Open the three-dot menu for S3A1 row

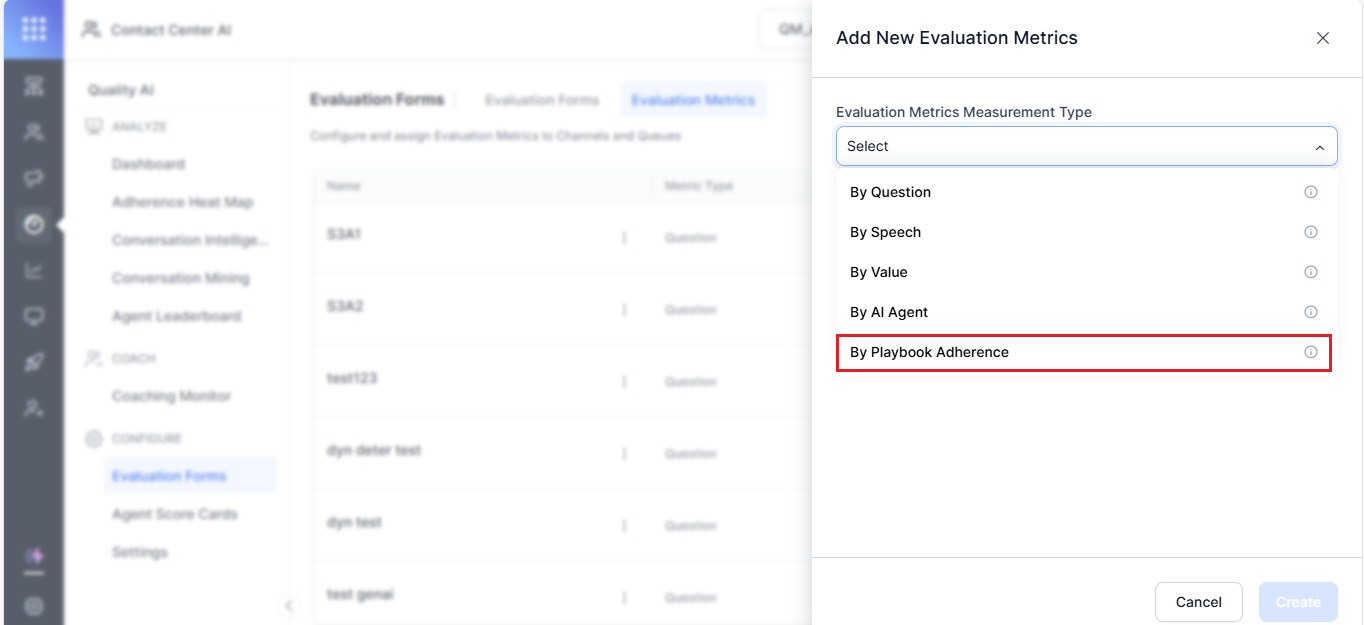point(625,238)
